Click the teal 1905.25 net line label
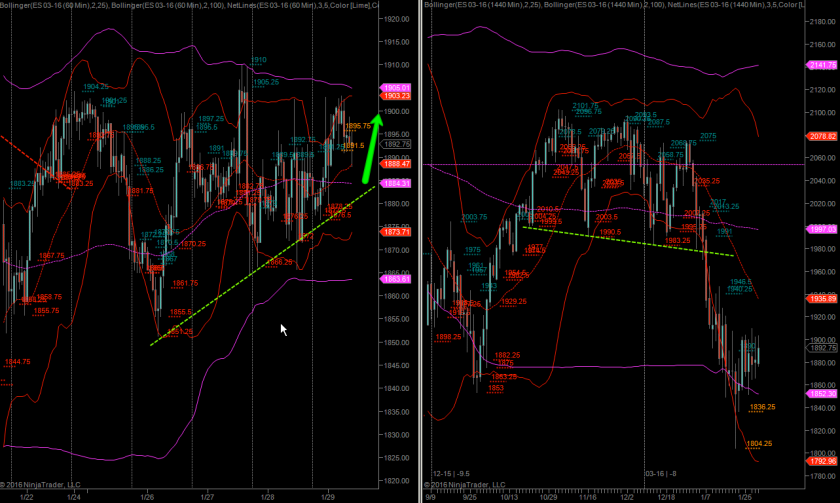 266,82
